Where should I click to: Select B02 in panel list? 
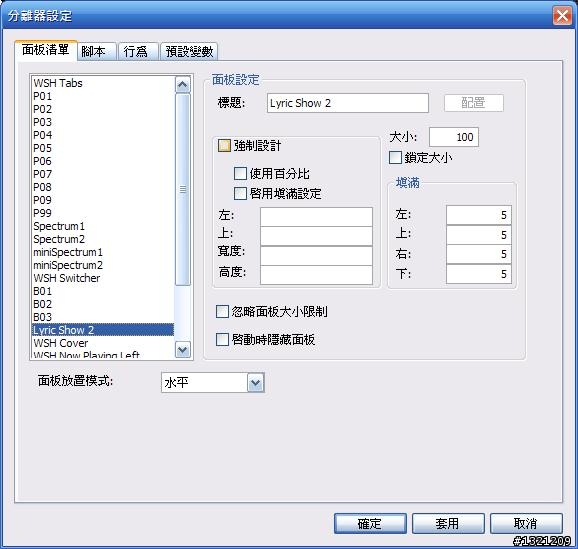(x=103, y=304)
